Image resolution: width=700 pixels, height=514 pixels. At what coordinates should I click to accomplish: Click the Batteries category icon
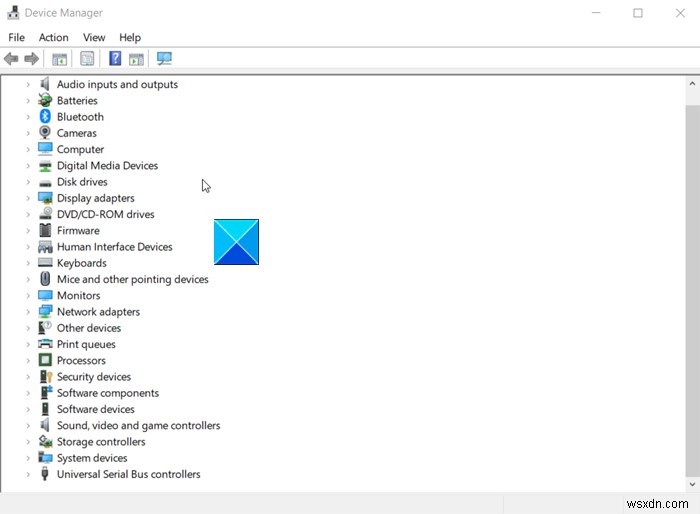point(45,100)
